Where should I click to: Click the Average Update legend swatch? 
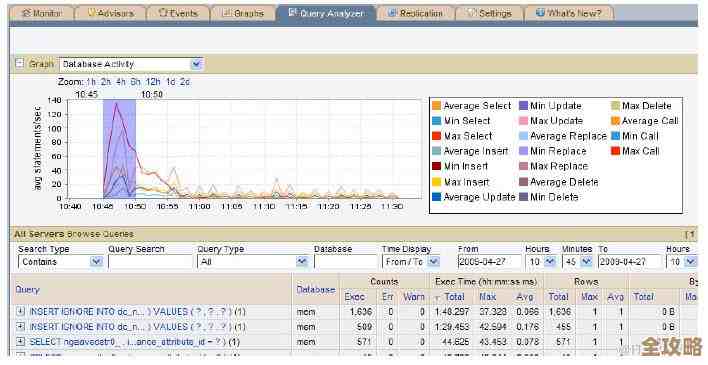pos(436,197)
